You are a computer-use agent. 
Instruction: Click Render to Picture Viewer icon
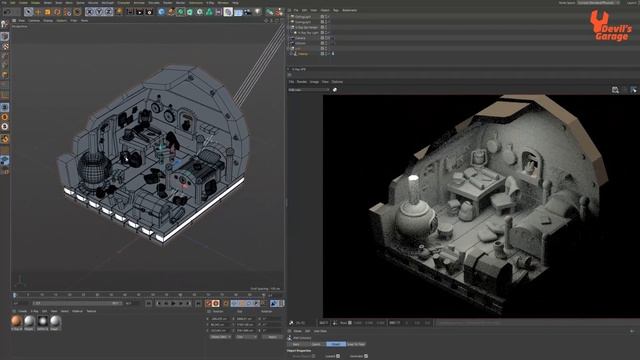click(140, 12)
